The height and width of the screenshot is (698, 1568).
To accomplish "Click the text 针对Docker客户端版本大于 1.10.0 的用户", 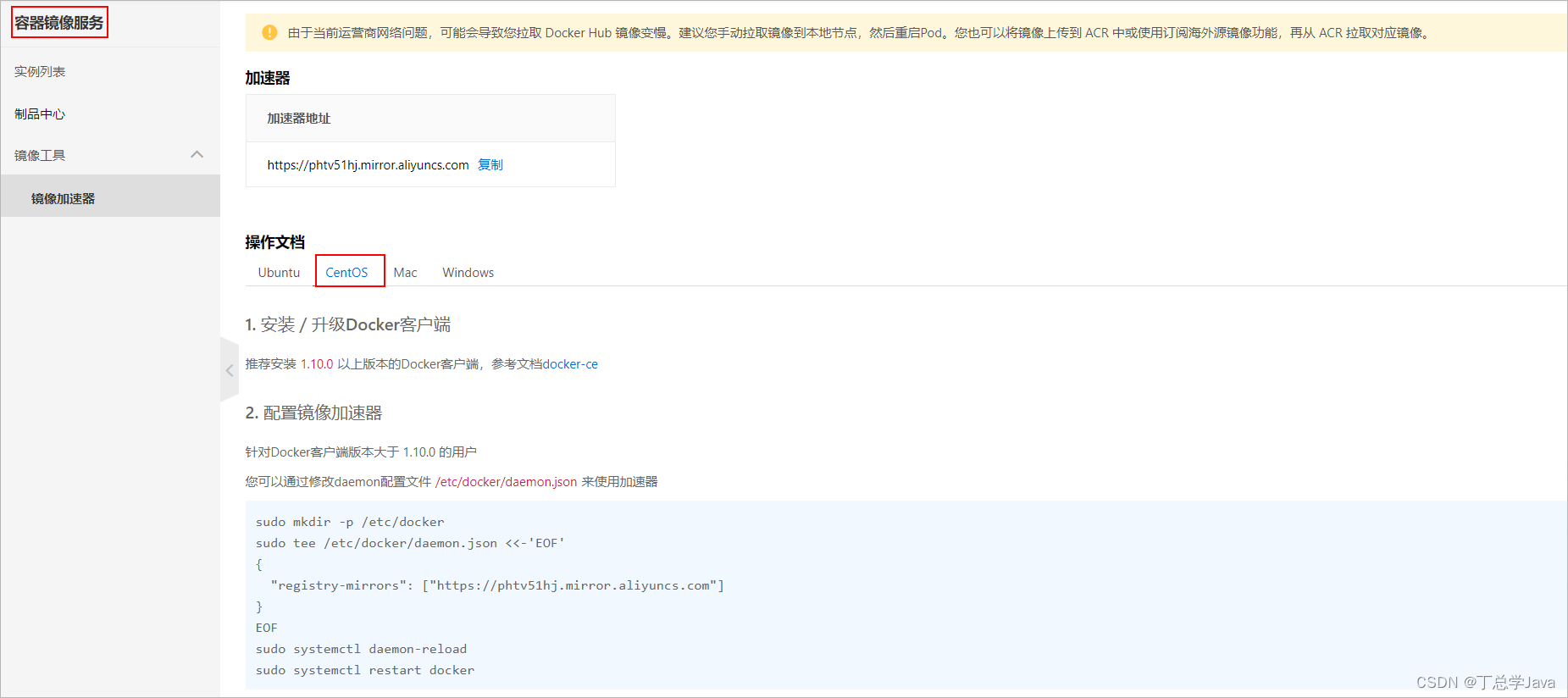I will [361, 451].
